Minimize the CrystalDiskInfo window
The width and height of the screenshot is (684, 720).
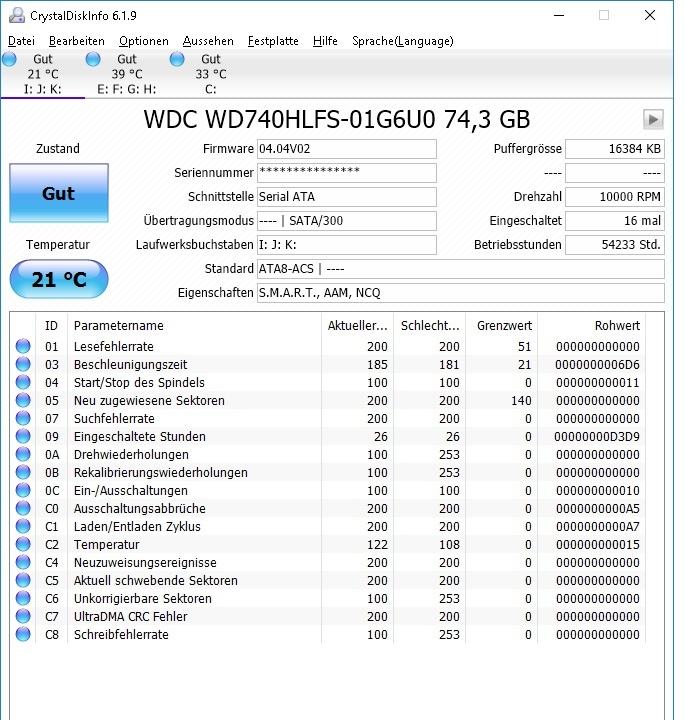[x=559, y=15]
